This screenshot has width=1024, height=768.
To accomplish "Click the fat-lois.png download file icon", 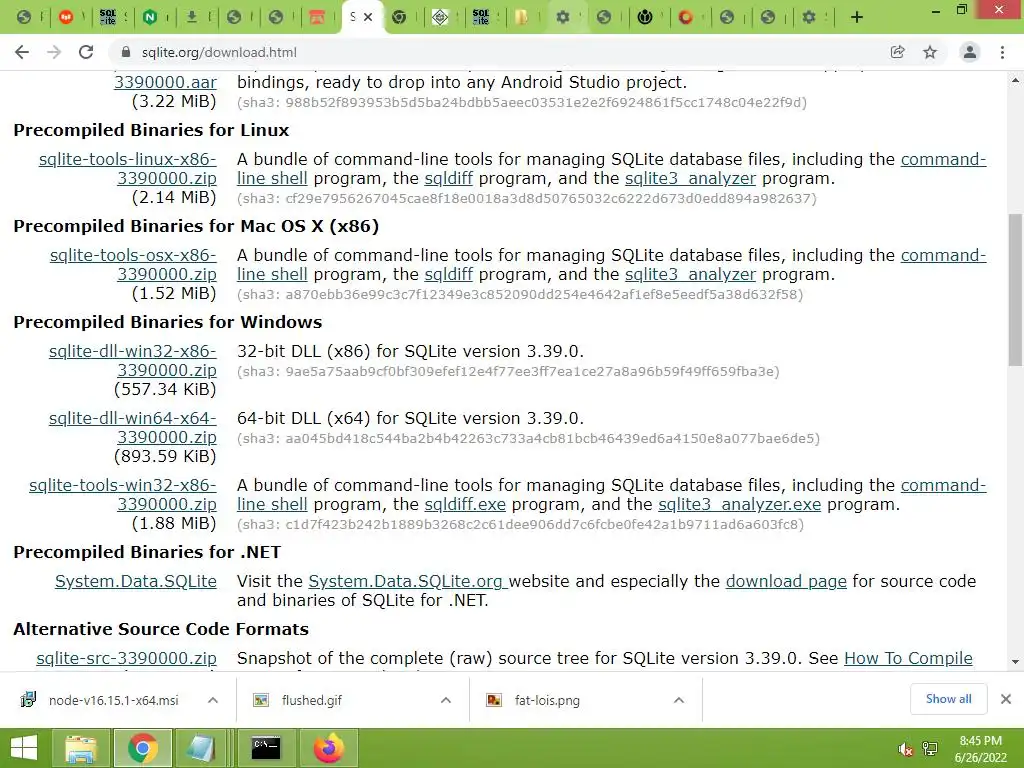I will (x=494, y=700).
